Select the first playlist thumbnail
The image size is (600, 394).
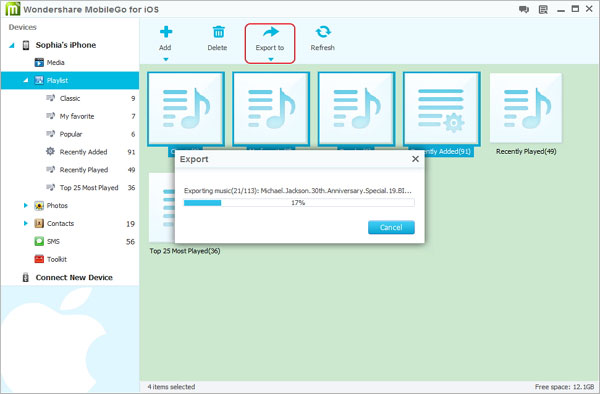[186, 109]
